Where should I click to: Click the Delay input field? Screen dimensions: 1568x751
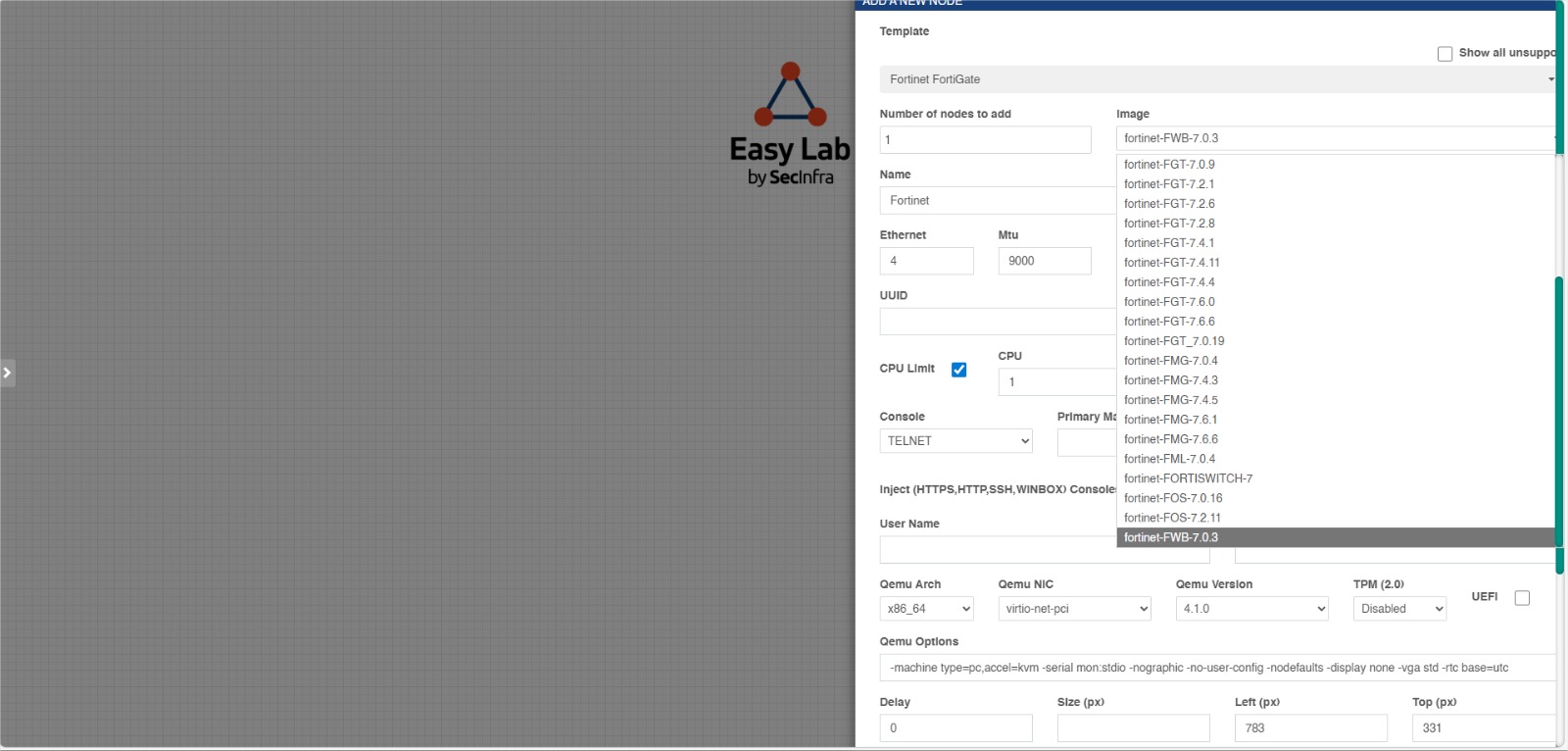click(x=956, y=728)
